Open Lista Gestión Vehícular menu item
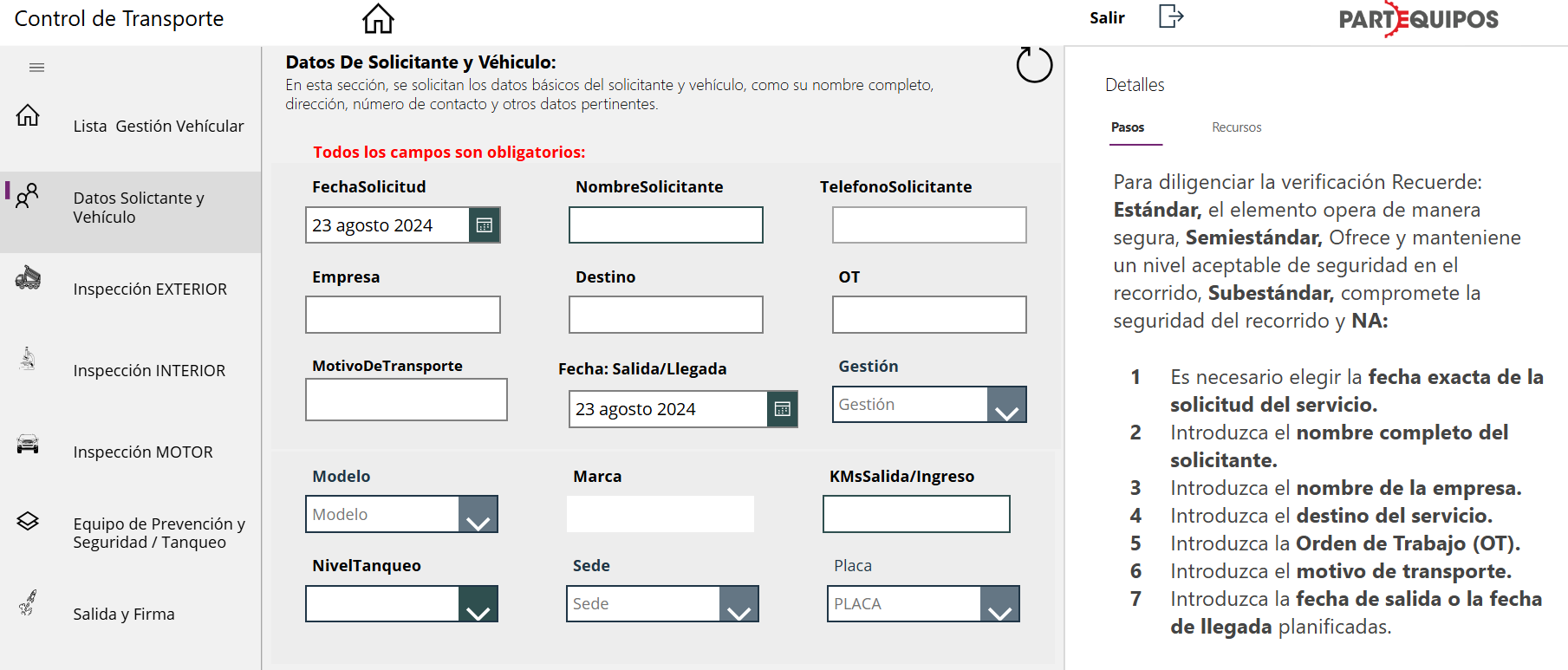 [x=159, y=127]
